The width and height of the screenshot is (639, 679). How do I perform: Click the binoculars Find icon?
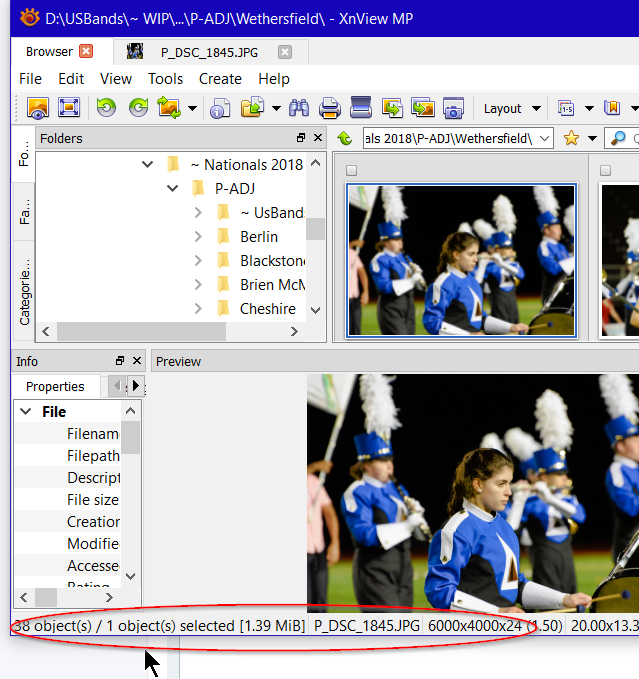pos(299,108)
